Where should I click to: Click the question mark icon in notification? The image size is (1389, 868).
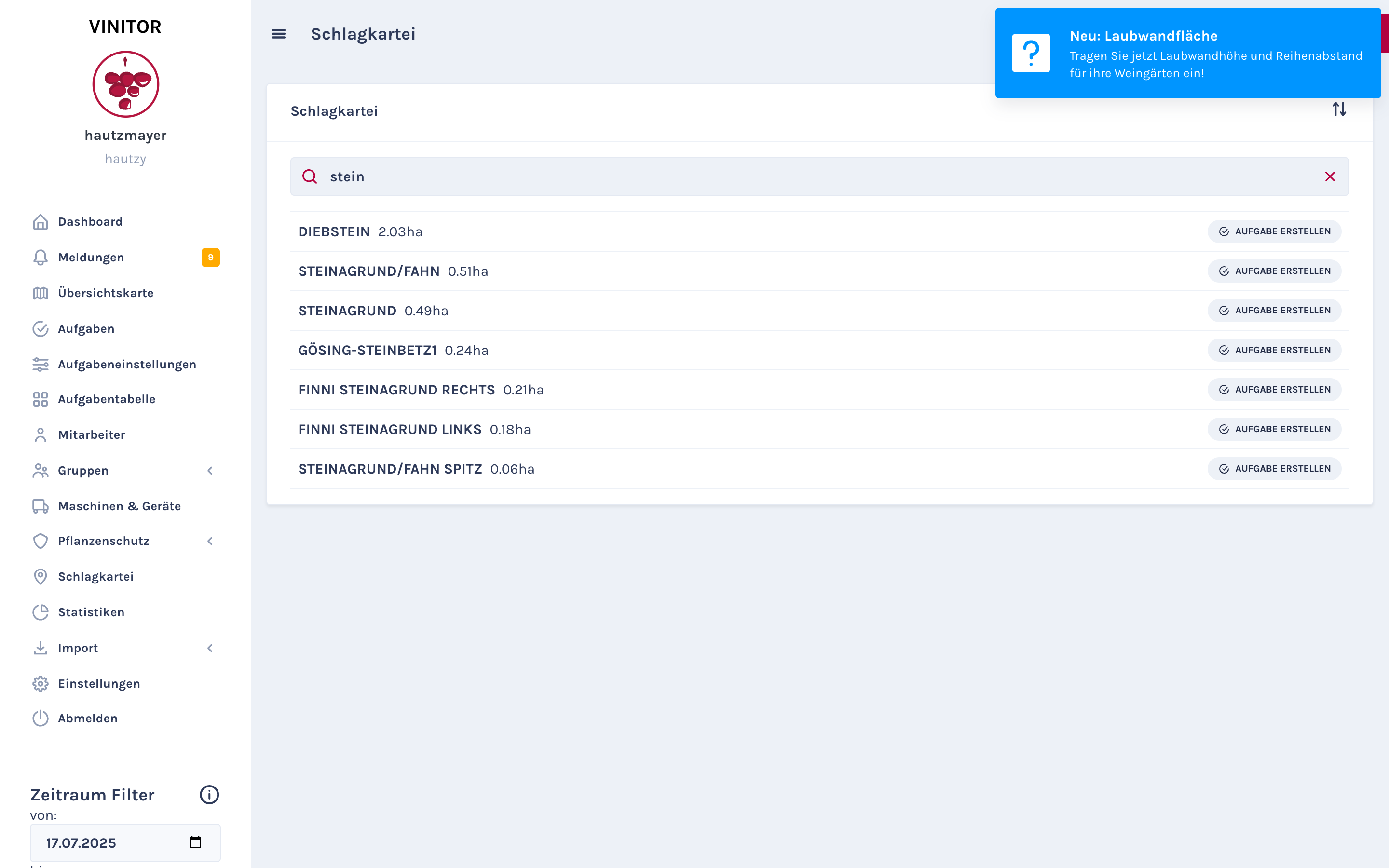pyautogui.click(x=1031, y=53)
